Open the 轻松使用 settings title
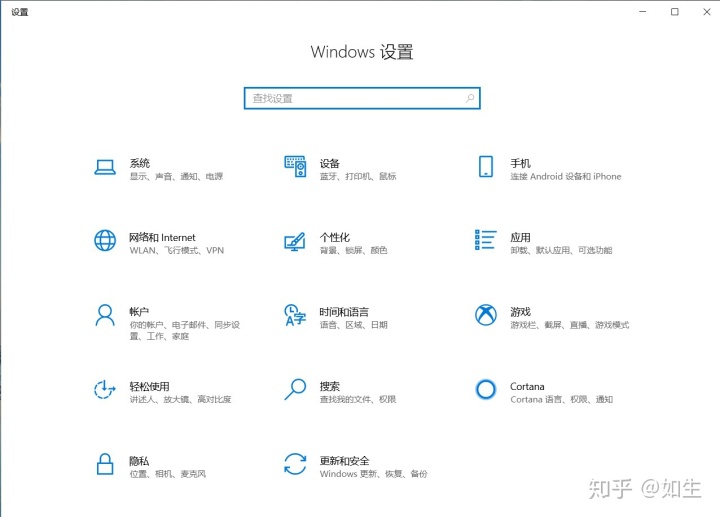The height and width of the screenshot is (517, 720). coord(149,386)
